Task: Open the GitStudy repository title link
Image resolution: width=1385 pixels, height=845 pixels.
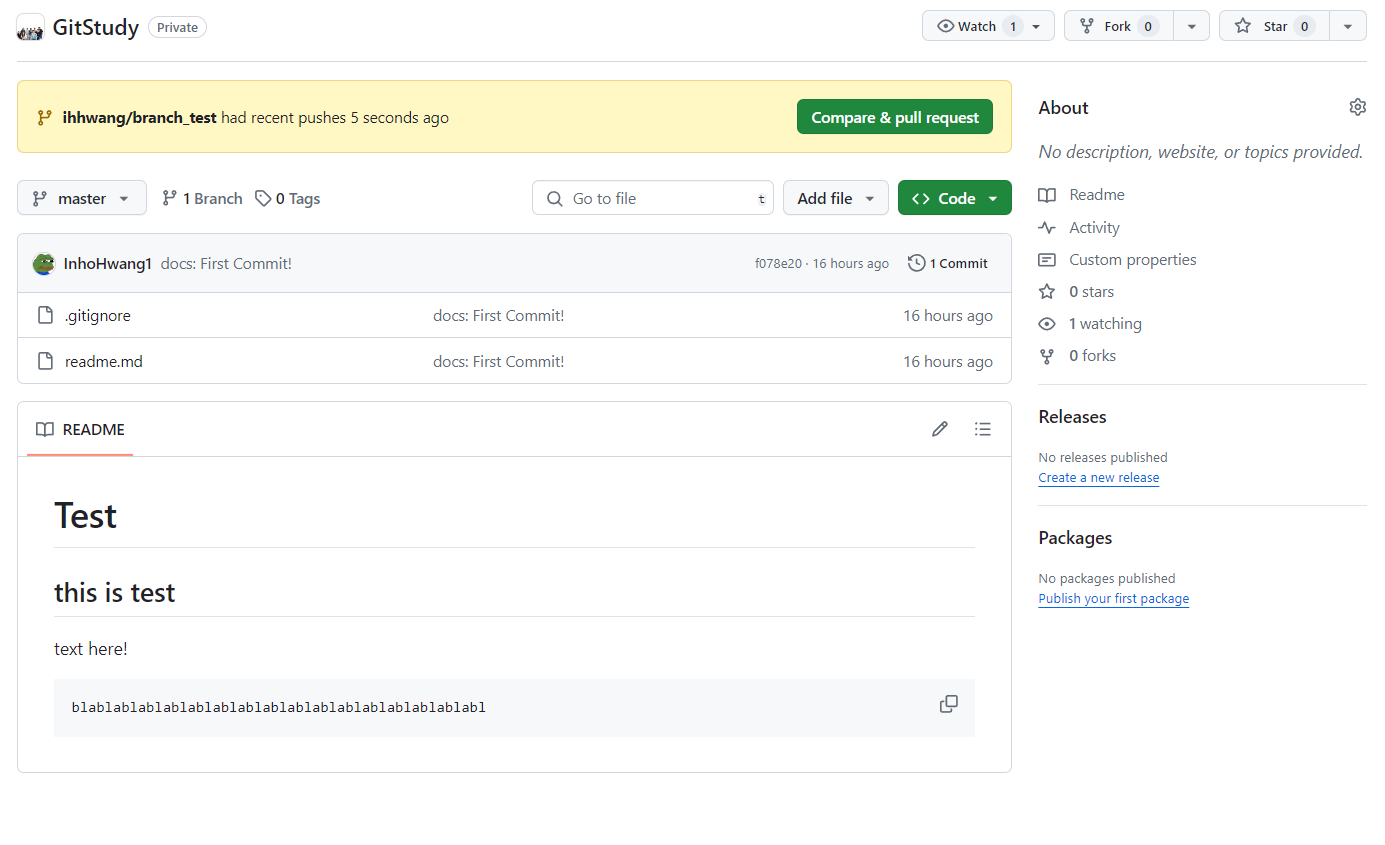Action: tap(96, 27)
